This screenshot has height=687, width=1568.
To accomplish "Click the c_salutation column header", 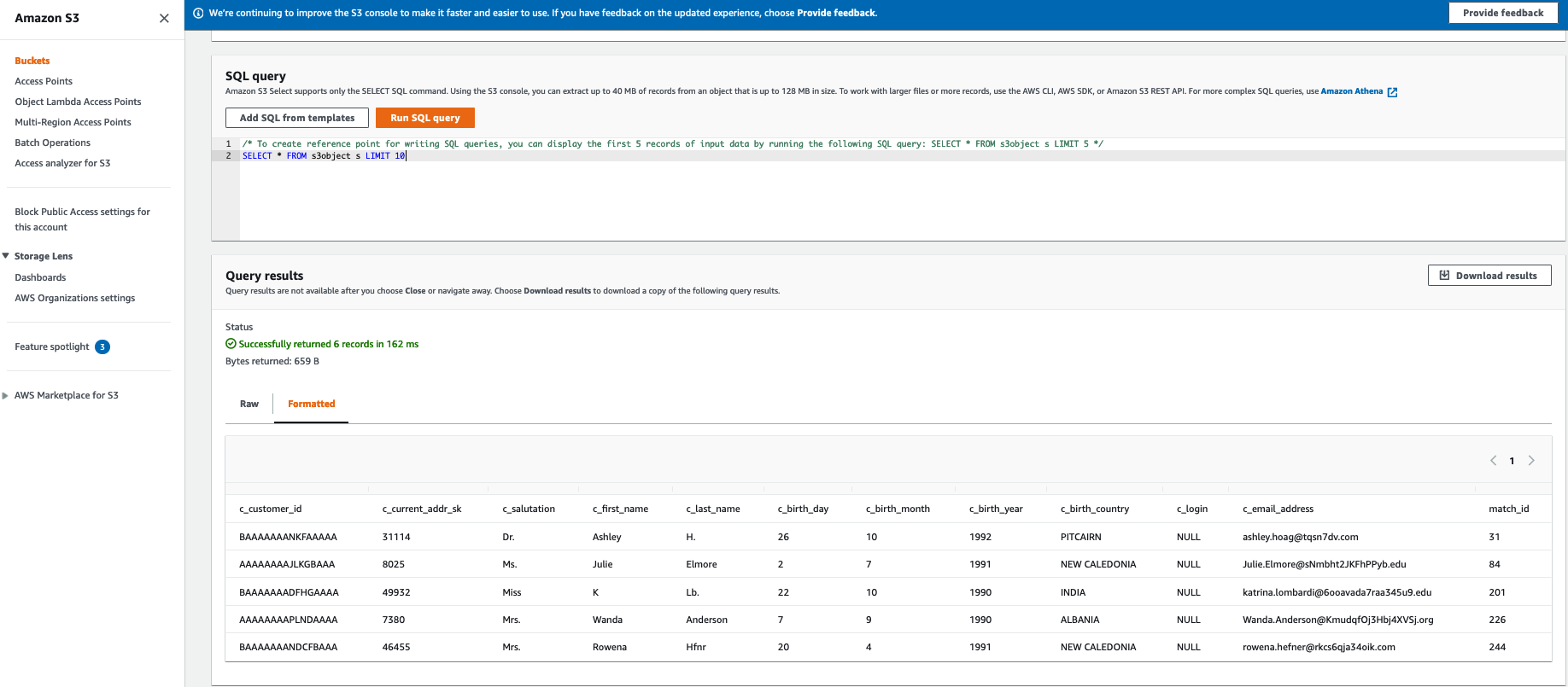I will pyautogui.click(x=529, y=509).
